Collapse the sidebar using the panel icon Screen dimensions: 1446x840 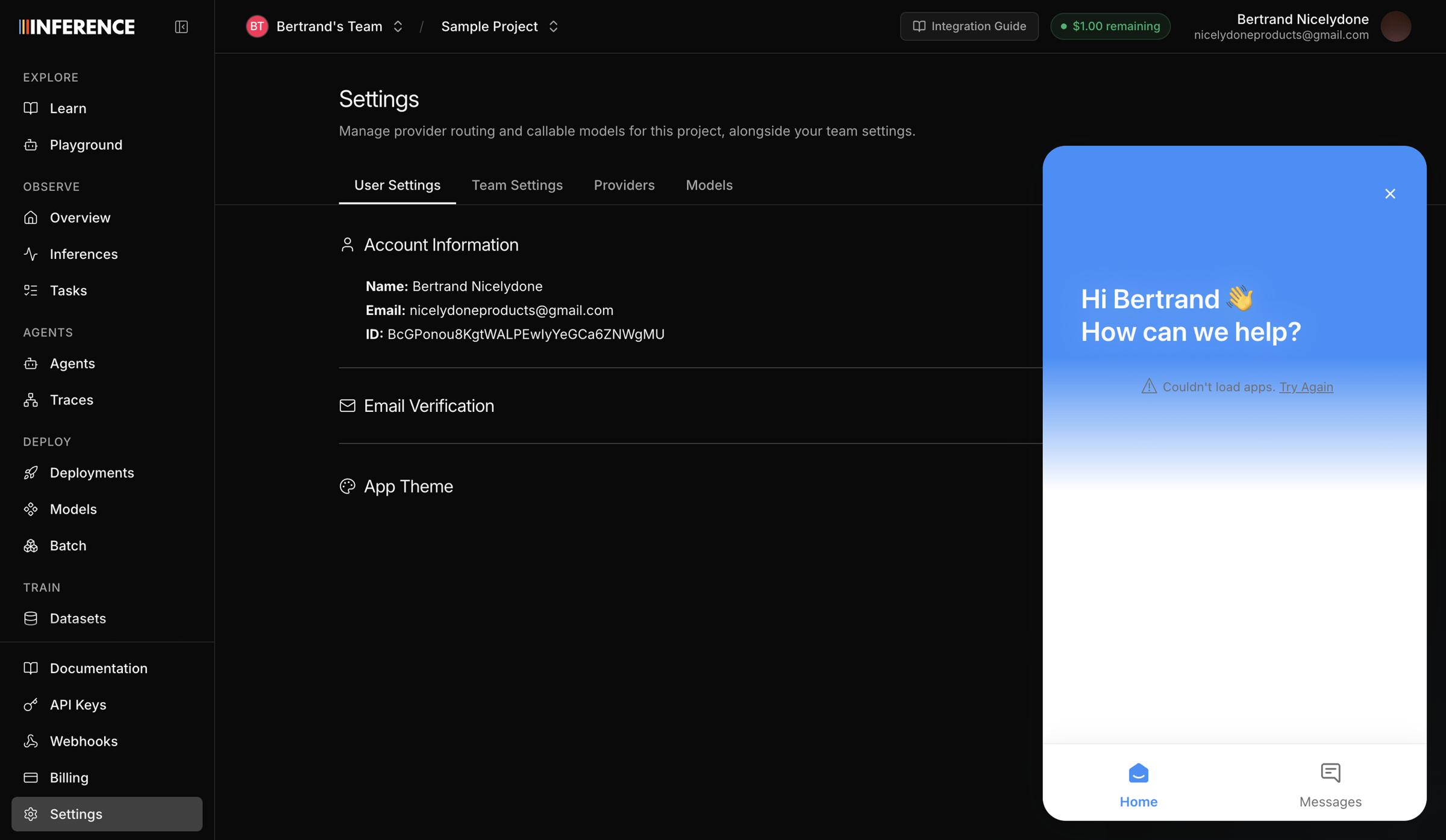pos(181,26)
